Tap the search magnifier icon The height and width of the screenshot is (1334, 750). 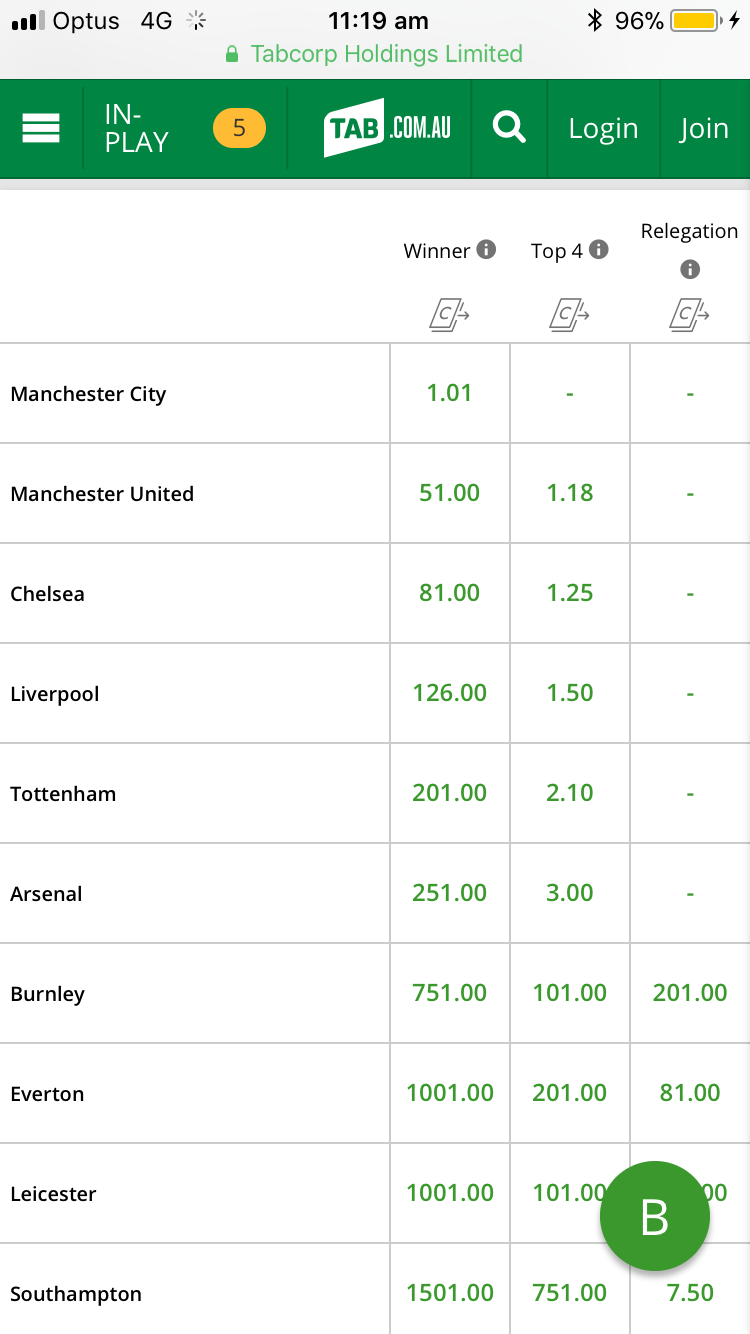(509, 128)
